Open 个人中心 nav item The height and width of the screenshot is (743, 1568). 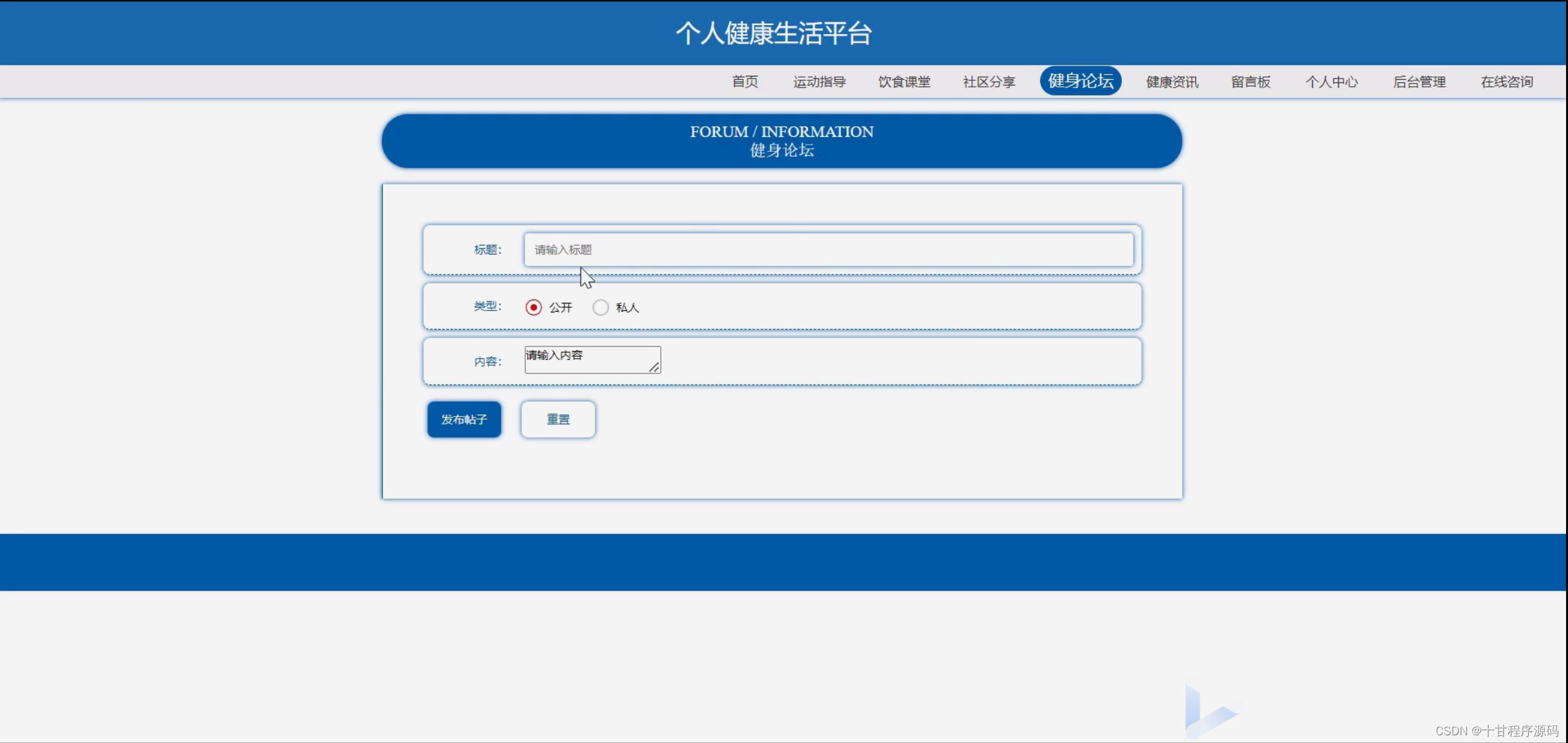(x=1331, y=82)
